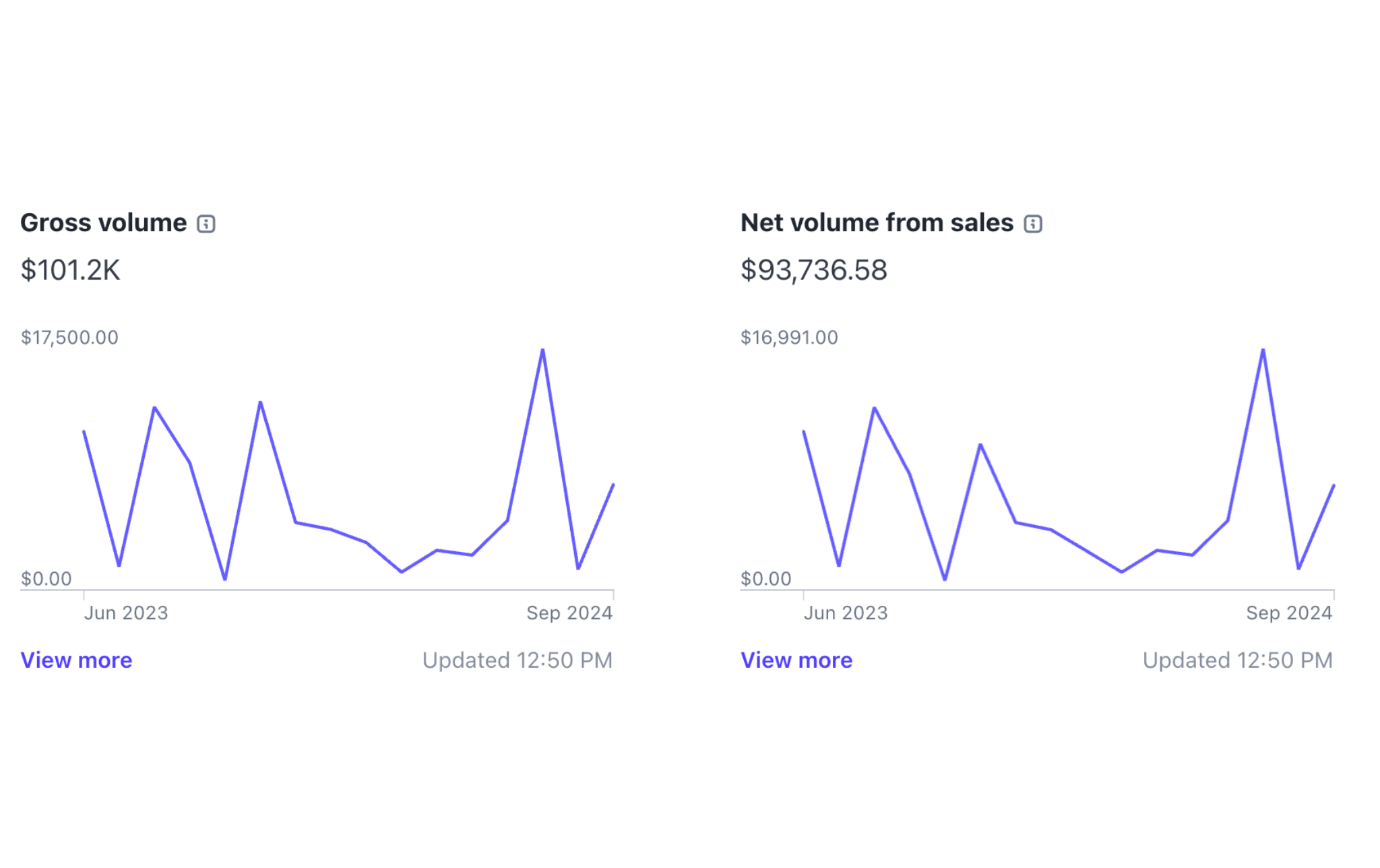Viewport: 1380px width, 868px height.
Task: Click Sep 2024 label under Net volume chart
Action: click(x=1289, y=613)
